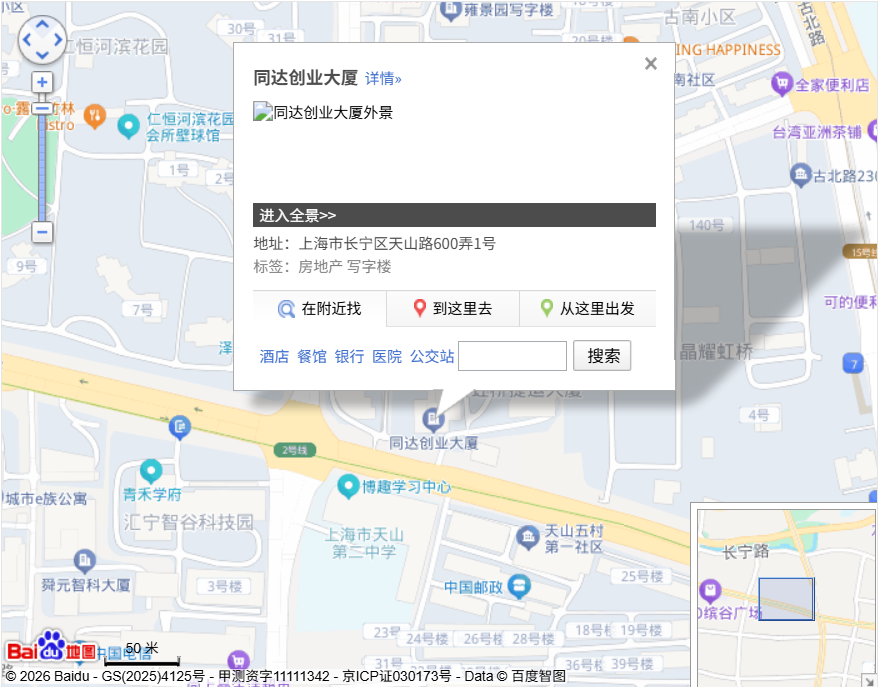The image size is (881, 687).
Task: Click the 同达创业大厦 building marker icon
Action: 434,418
